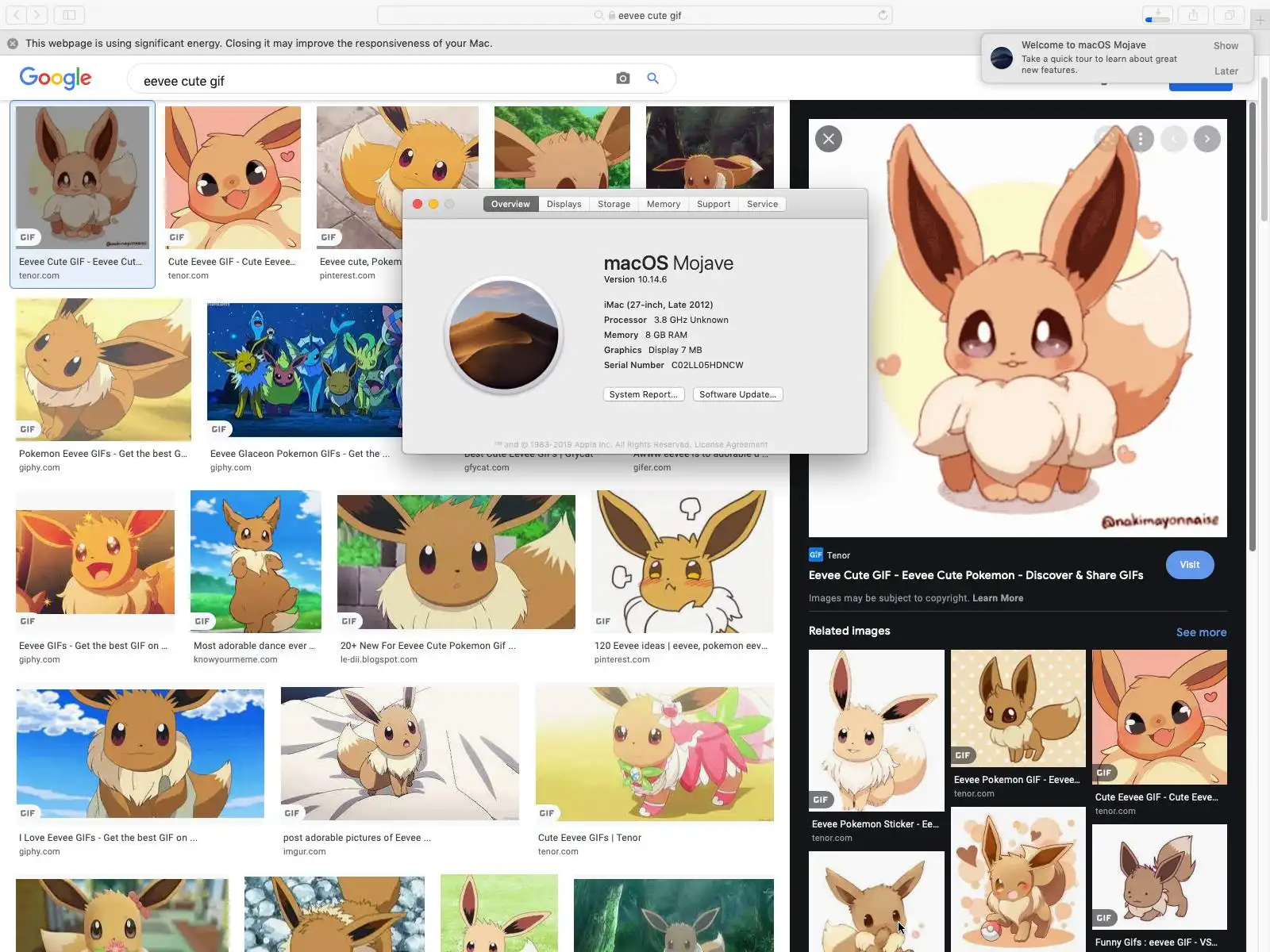Open the 'Pokemon Eevee GIFs' giphy thumbnail

(x=103, y=370)
